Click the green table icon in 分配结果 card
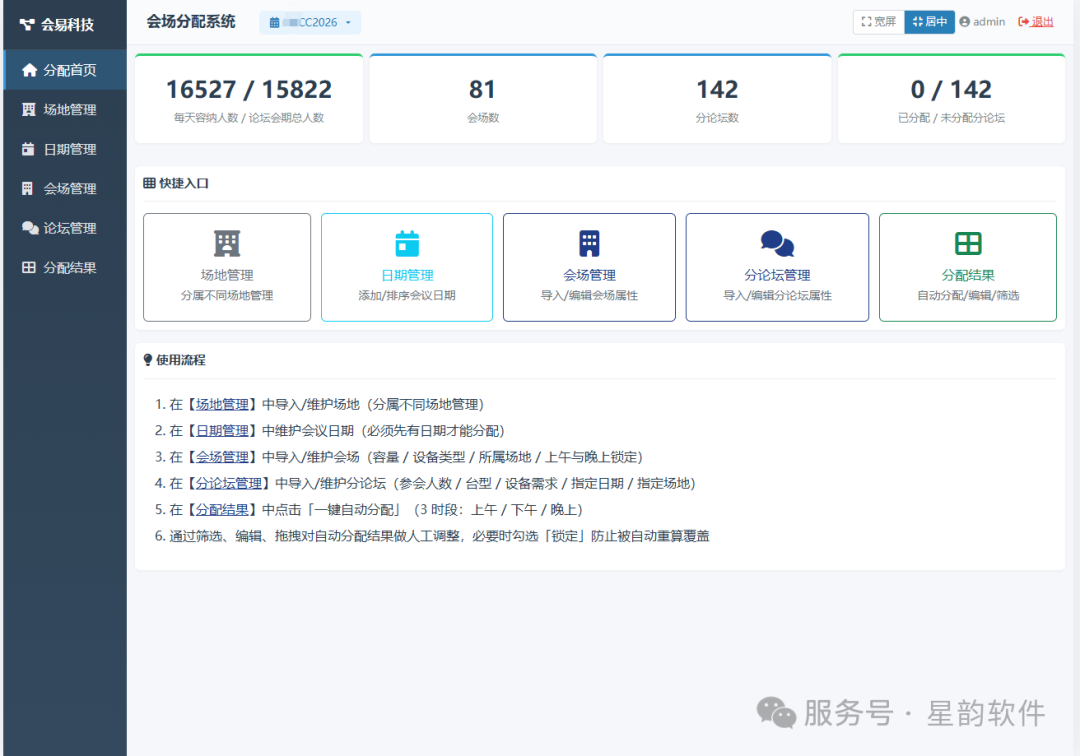1080x756 pixels. pos(968,244)
